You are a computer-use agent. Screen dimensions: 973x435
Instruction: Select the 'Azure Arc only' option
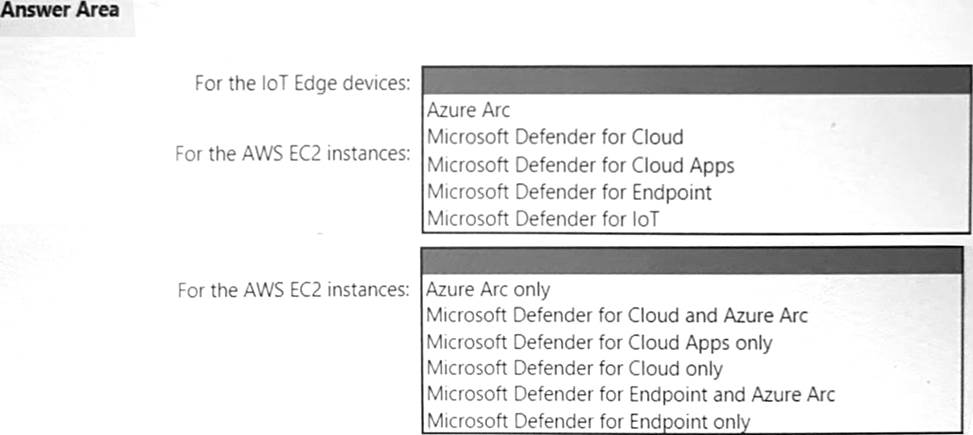click(488, 290)
